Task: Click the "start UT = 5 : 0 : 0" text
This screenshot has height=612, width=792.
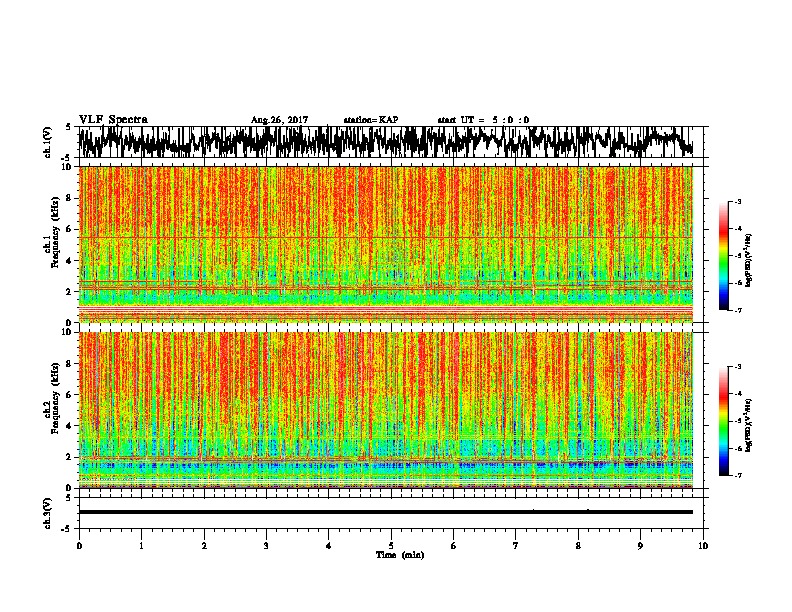Action: click(x=483, y=120)
